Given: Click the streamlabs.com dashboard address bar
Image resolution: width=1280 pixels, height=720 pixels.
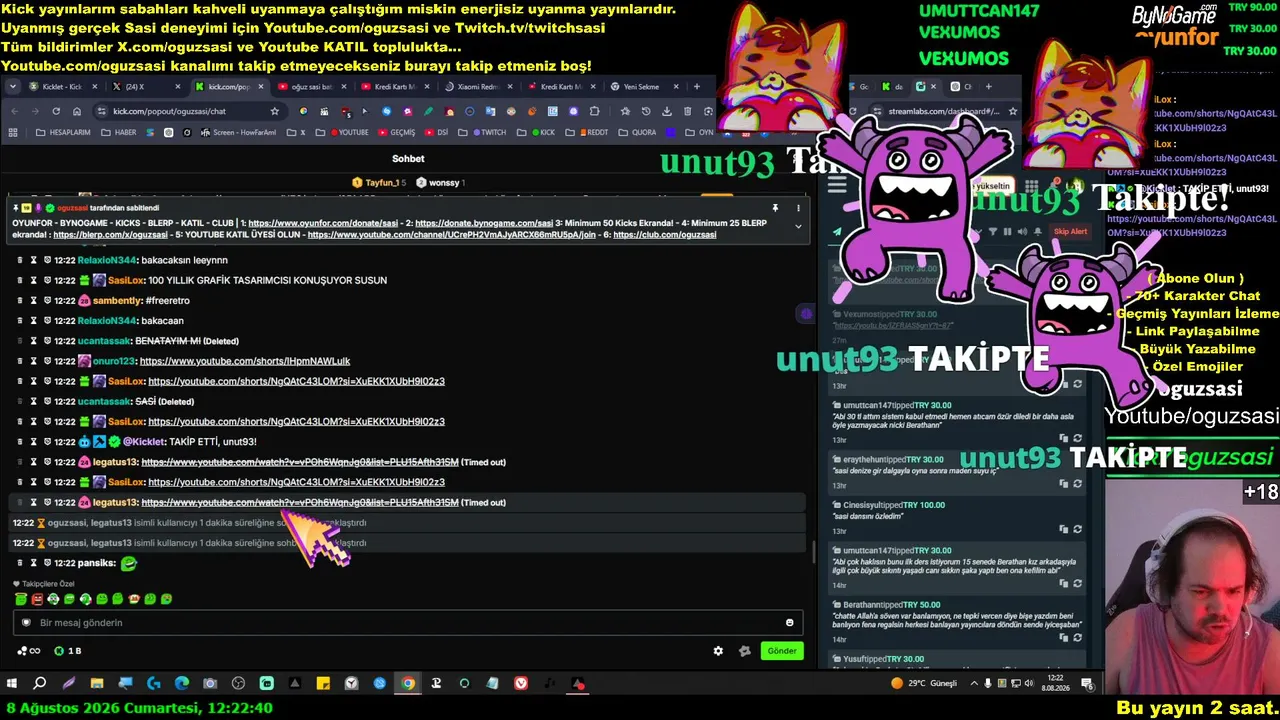Looking at the screenshot, I should tap(943, 111).
